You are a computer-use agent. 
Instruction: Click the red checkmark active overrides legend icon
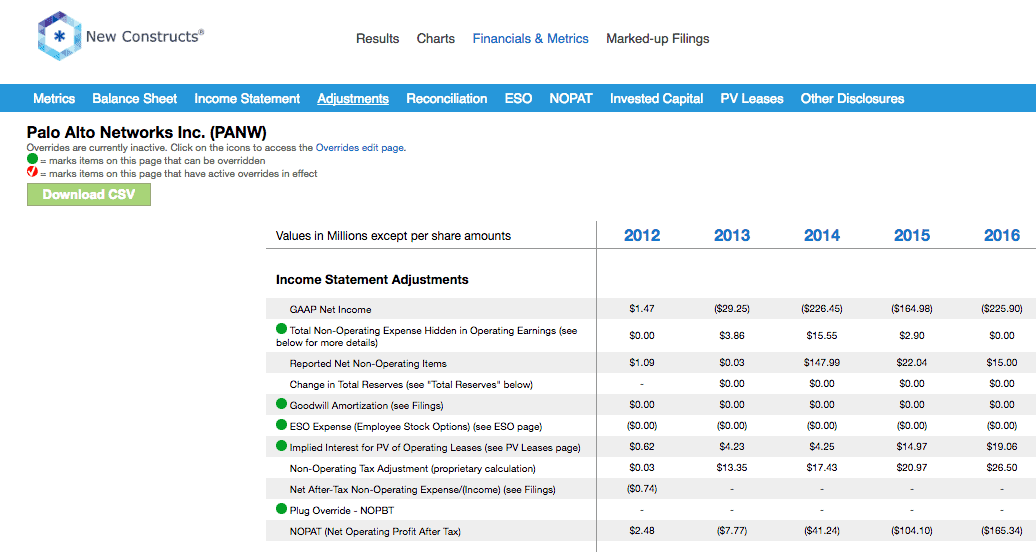(32, 172)
